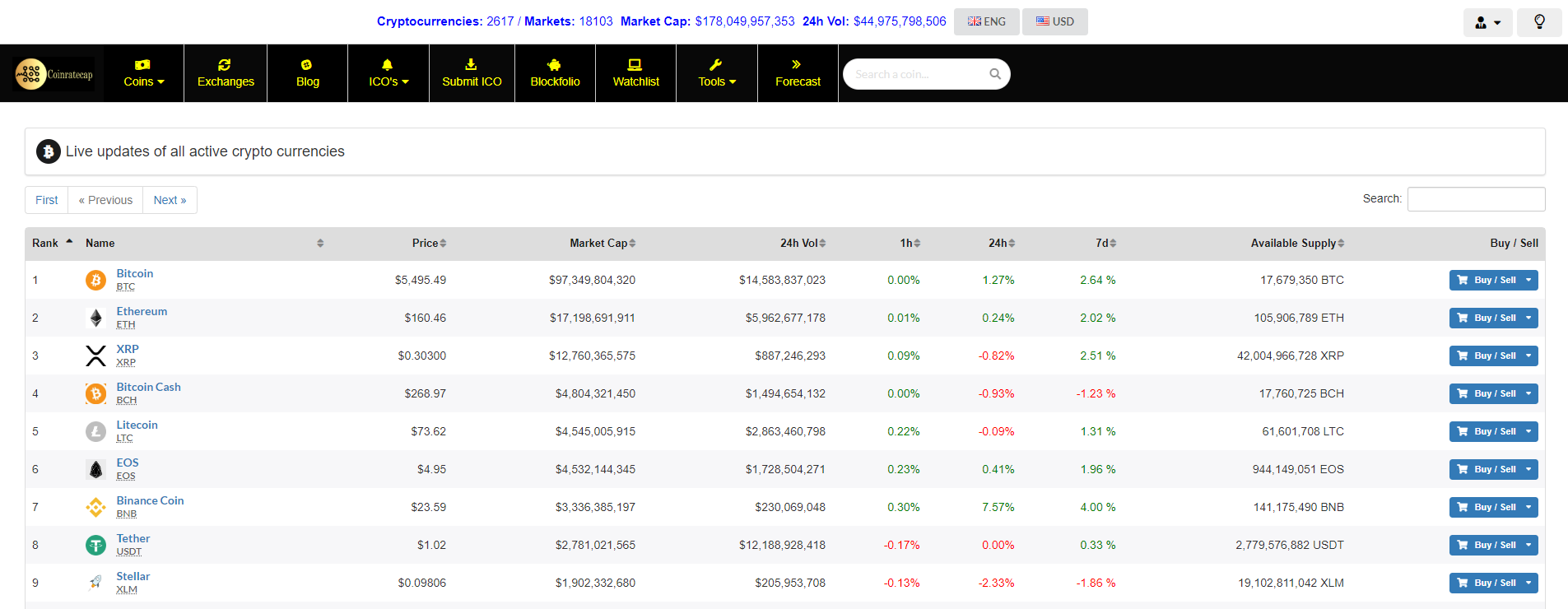Open Blockfolio page
The width and height of the screenshot is (1568, 609).
click(555, 73)
